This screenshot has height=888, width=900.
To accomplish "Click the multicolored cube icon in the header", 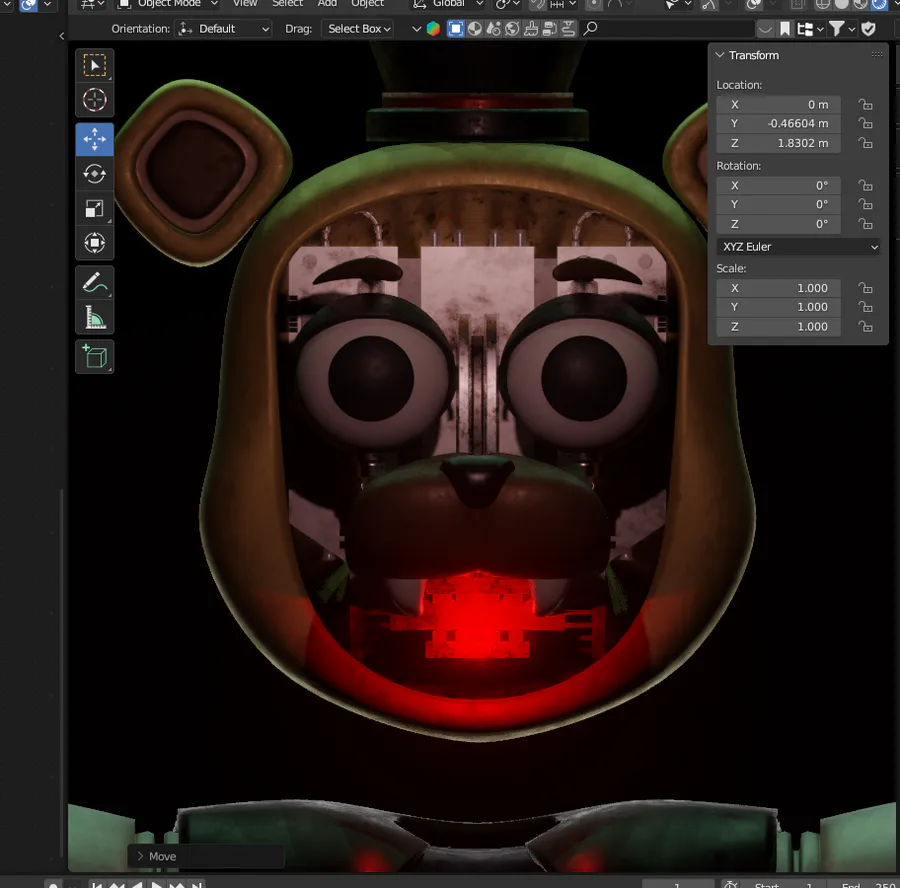I will (433, 29).
